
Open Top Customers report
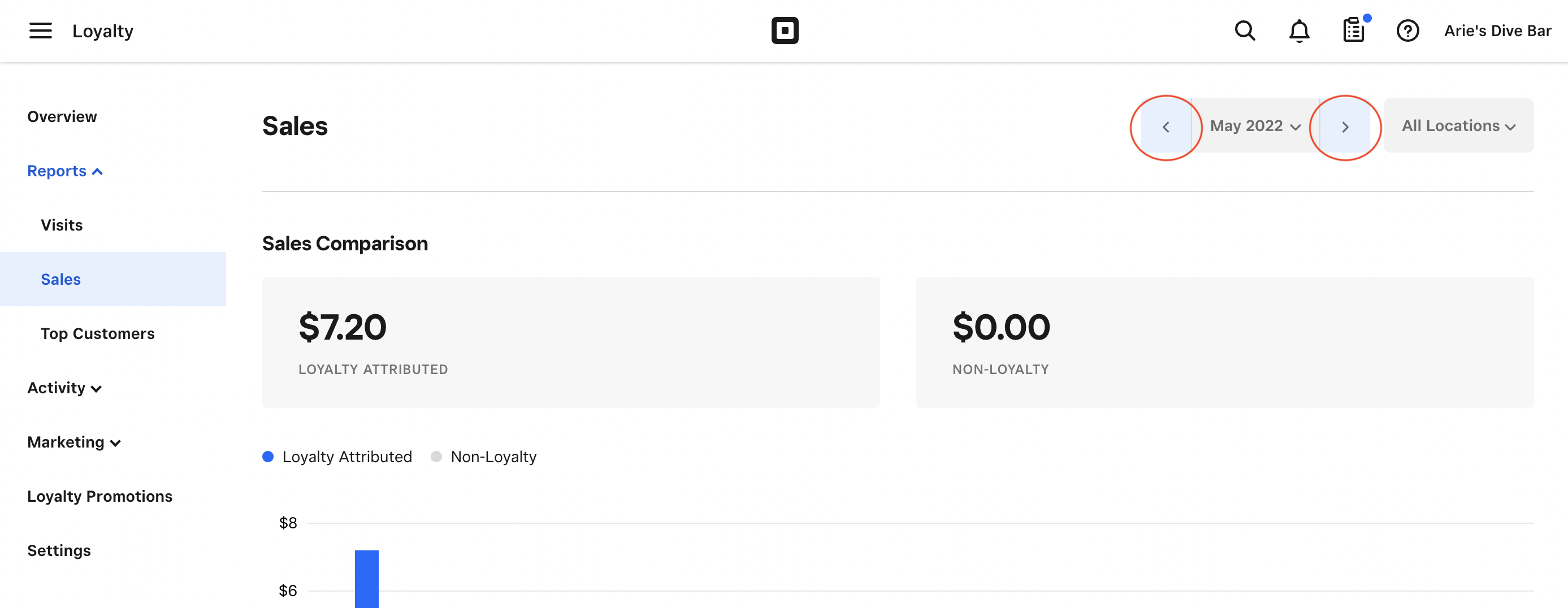tap(97, 333)
